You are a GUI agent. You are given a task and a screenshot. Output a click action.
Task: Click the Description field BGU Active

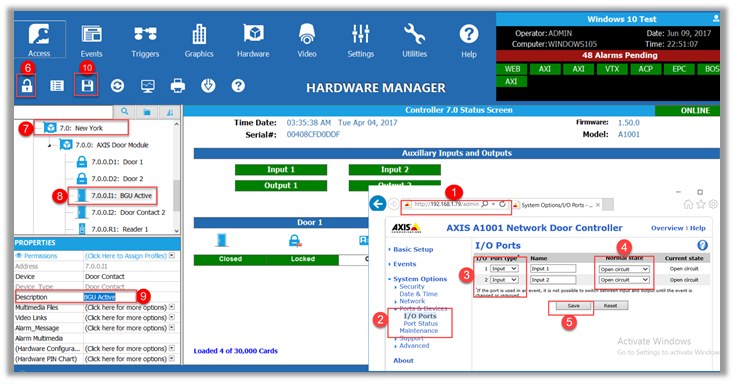(x=131, y=297)
